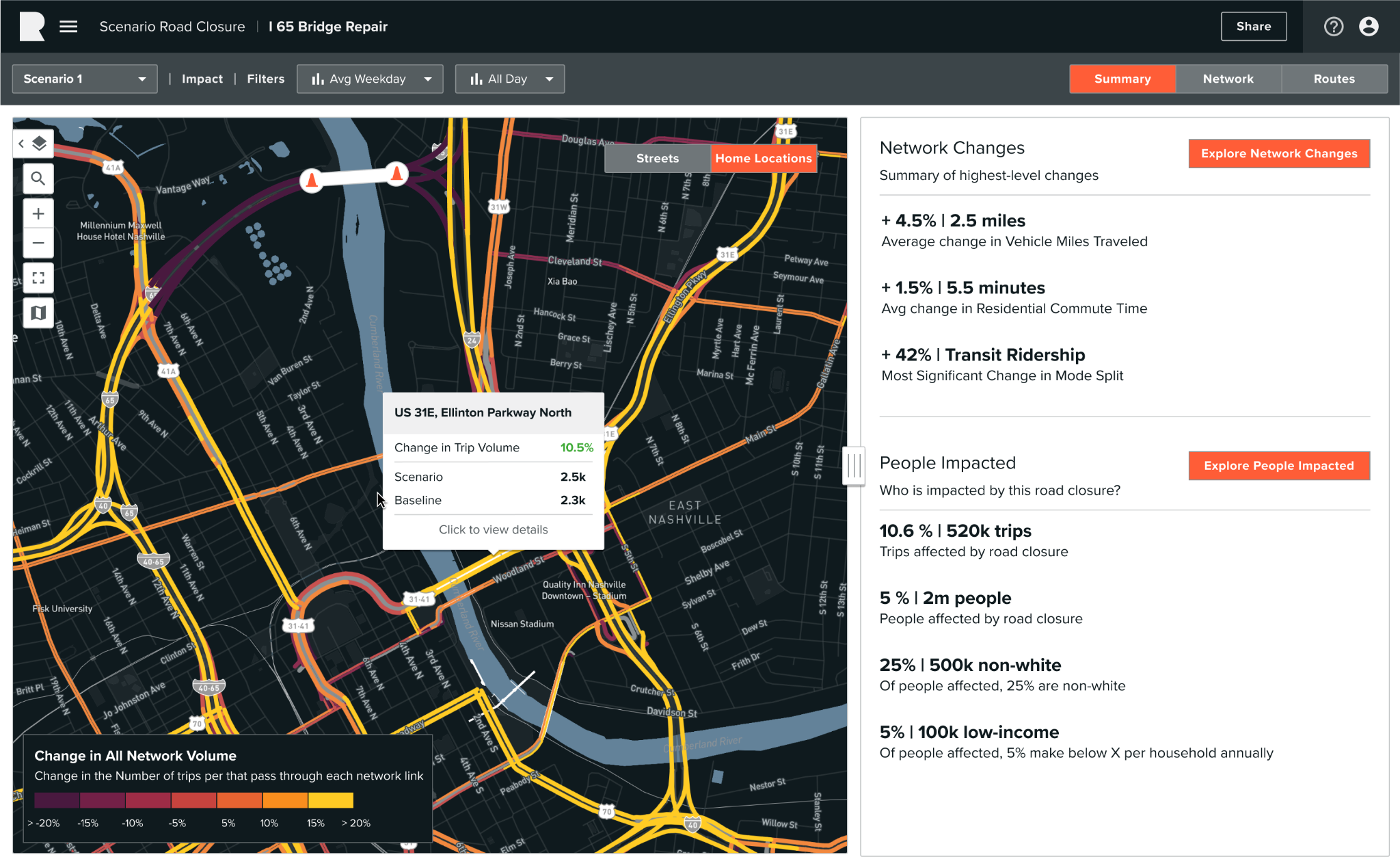Zoom in on the map
Image resolution: width=1400 pixels, height=857 pixels.
[38, 213]
